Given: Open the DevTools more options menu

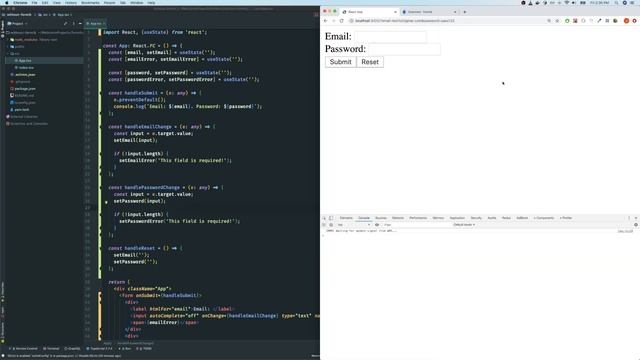Looking at the screenshot, I should click(629, 218).
